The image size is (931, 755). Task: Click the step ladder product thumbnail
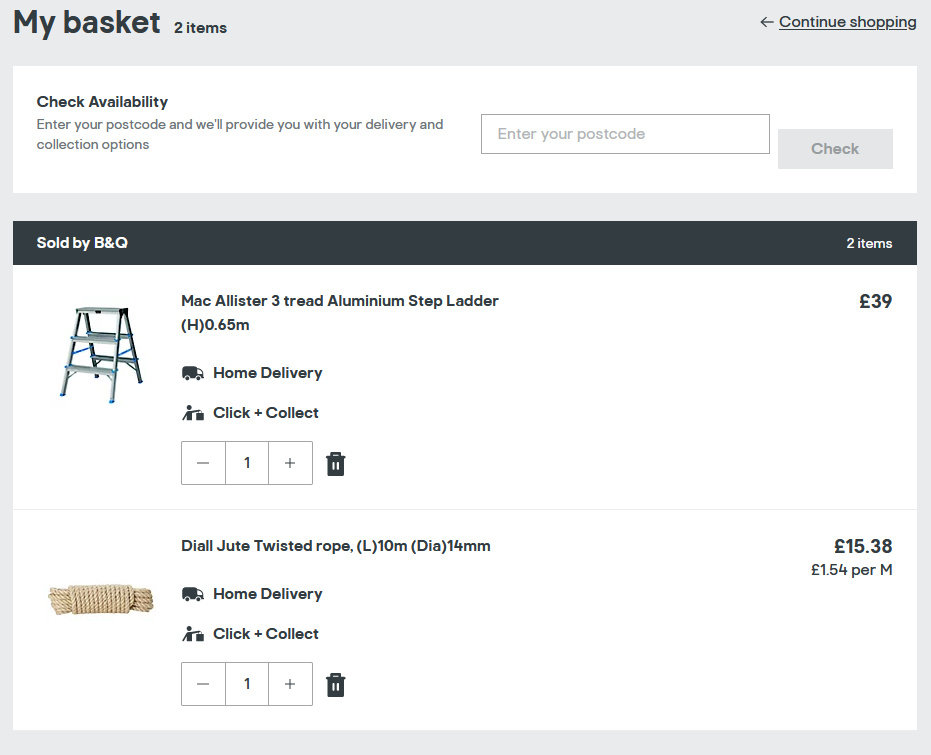[x=101, y=354]
